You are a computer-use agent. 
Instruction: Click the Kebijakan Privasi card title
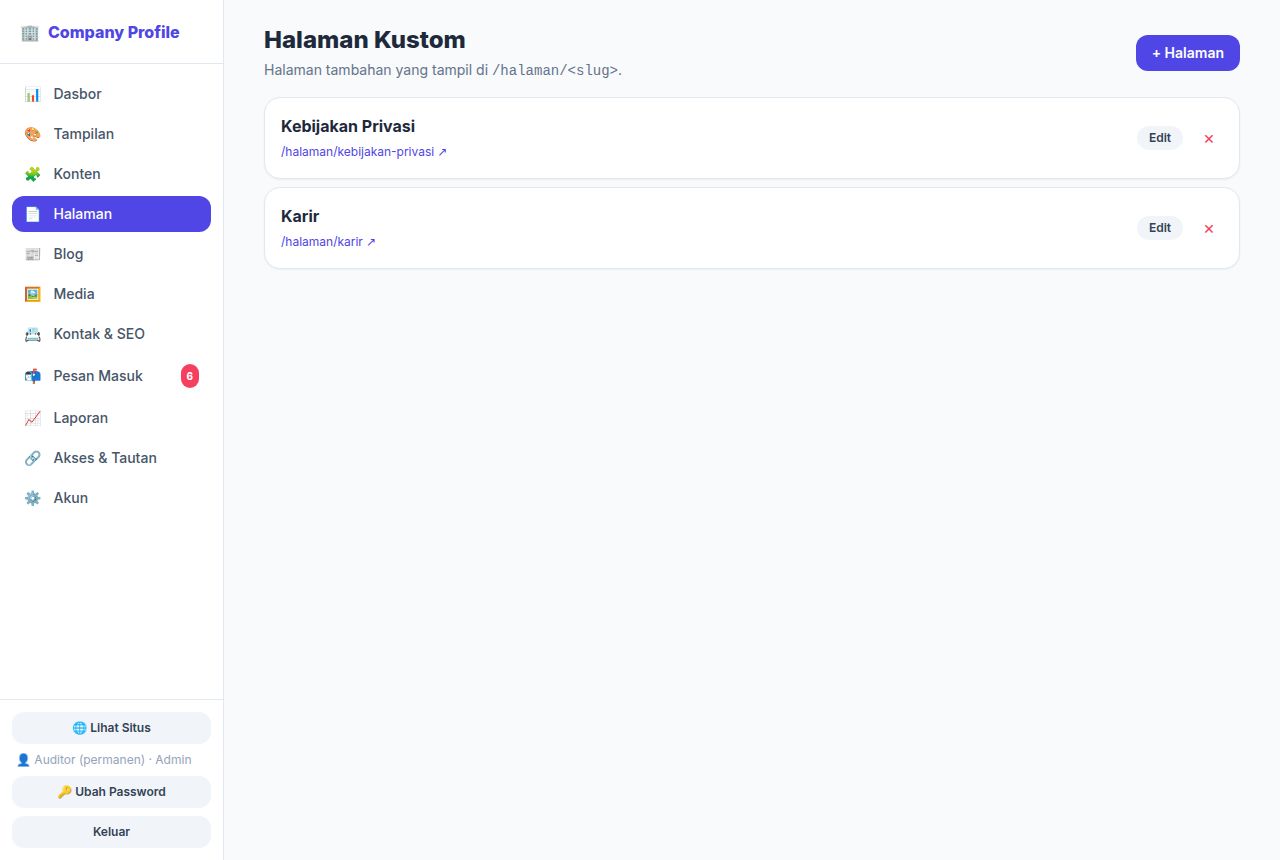click(348, 126)
